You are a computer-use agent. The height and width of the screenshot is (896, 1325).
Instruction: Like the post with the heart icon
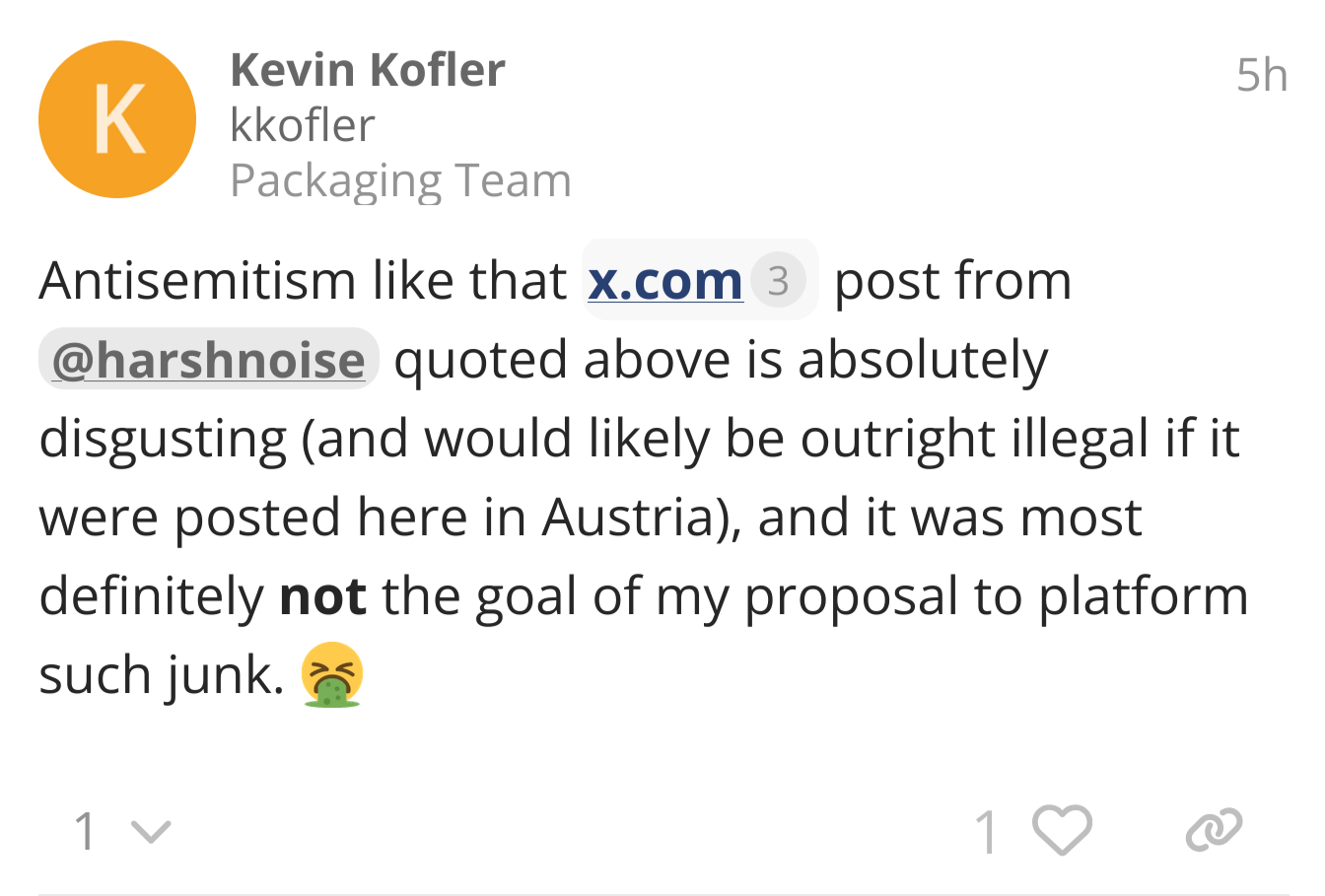(x=1063, y=830)
